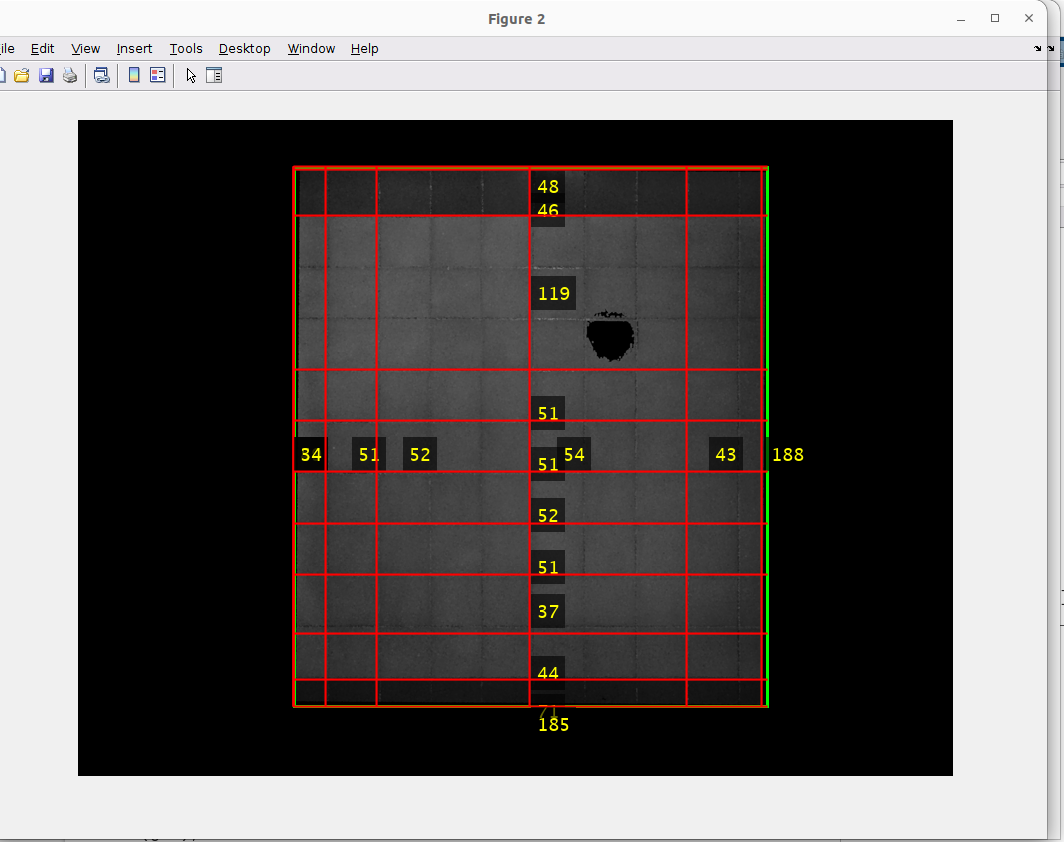1064x842 pixels.
Task: Expand the Tools menu
Action: pyautogui.click(x=186, y=48)
